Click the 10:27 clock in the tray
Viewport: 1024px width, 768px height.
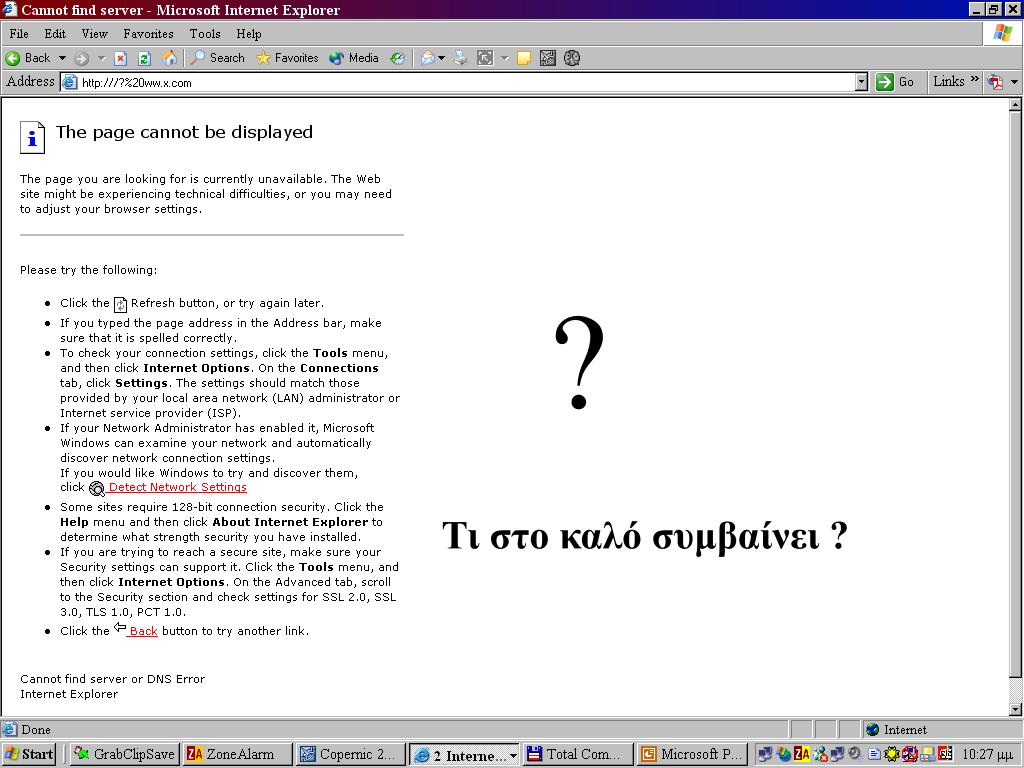987,754
